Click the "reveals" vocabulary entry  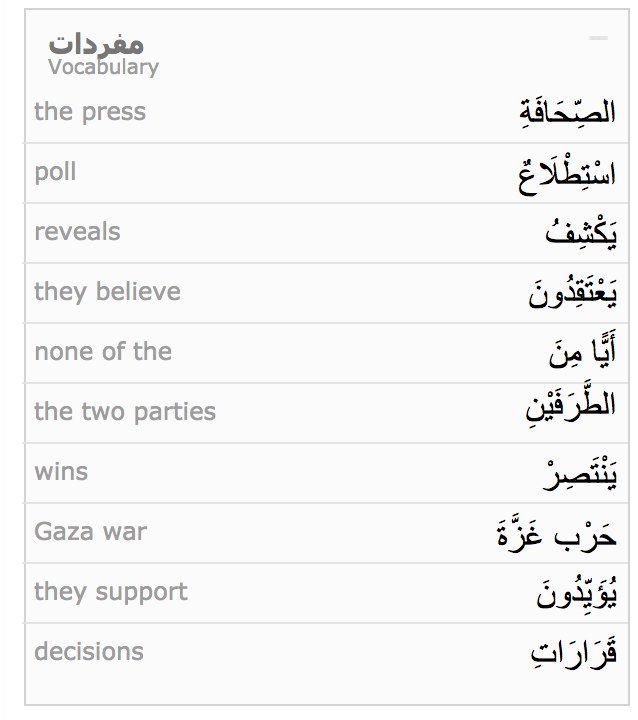pos(77,232)
